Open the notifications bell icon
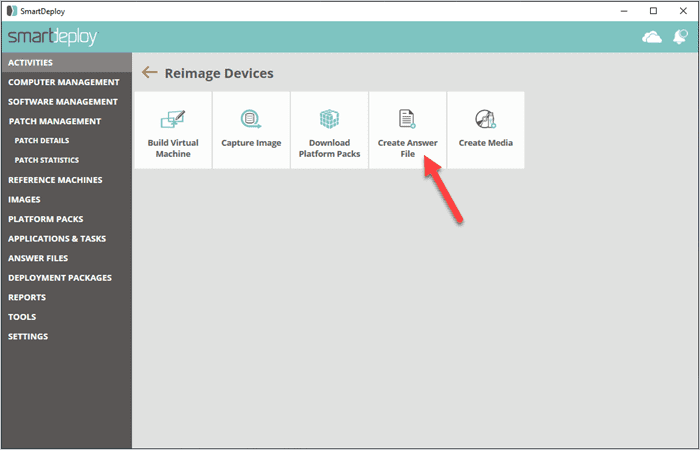The image size is (700, 450). [x=680, y=37]
